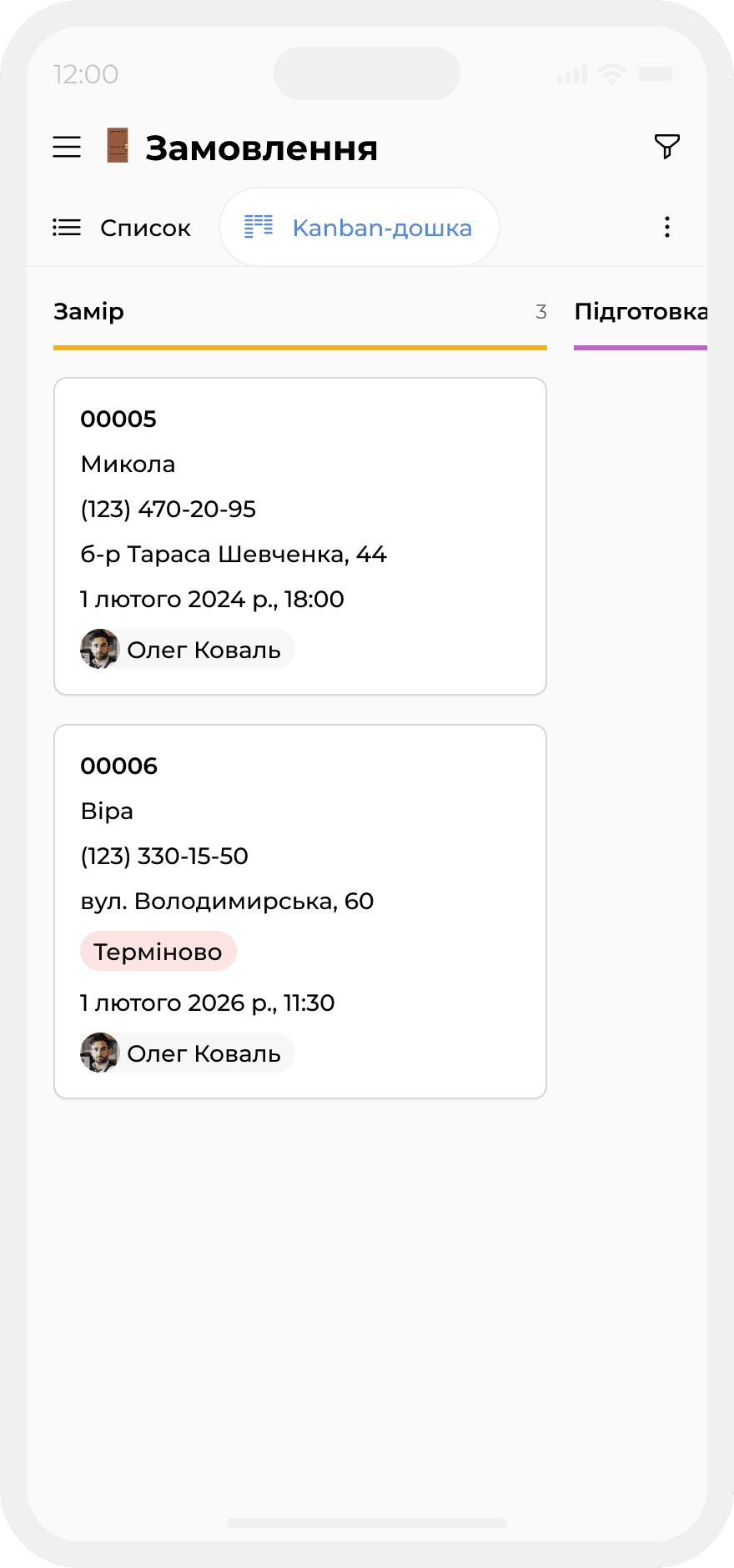Image resolution: width=734 pixels, height=1568 pixels.
Task: Call phone number (123) 470-20-95
Action: pos(168,510)
